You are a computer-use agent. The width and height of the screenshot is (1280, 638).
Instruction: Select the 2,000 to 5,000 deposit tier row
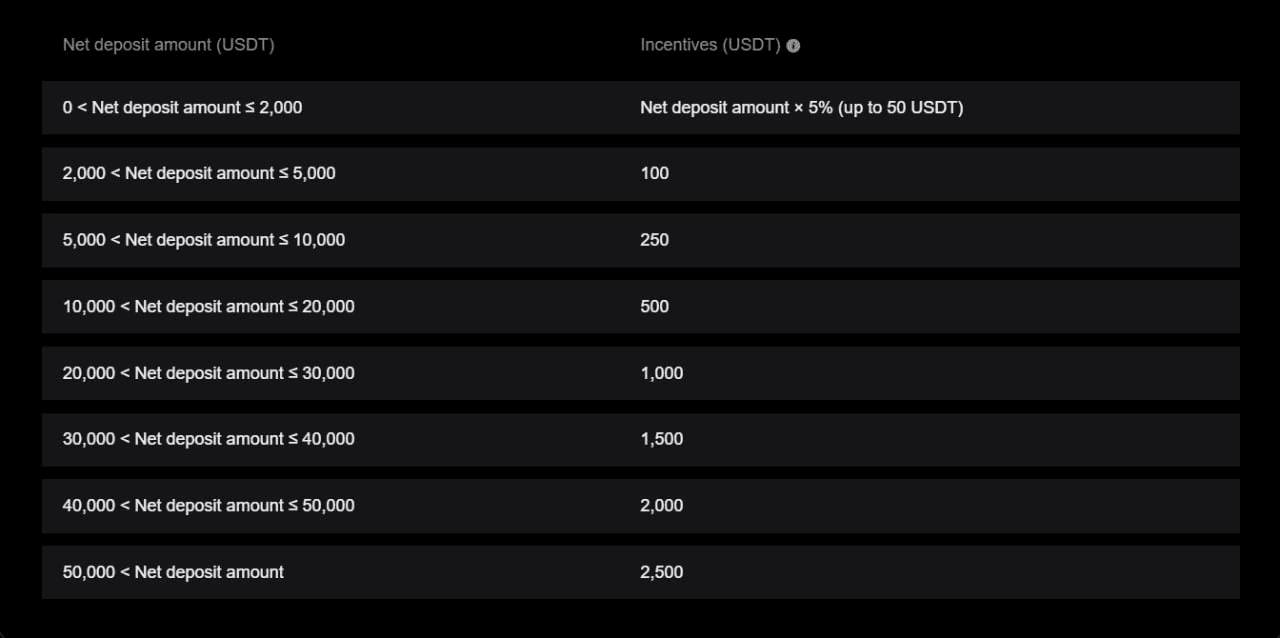pos(641,174)
